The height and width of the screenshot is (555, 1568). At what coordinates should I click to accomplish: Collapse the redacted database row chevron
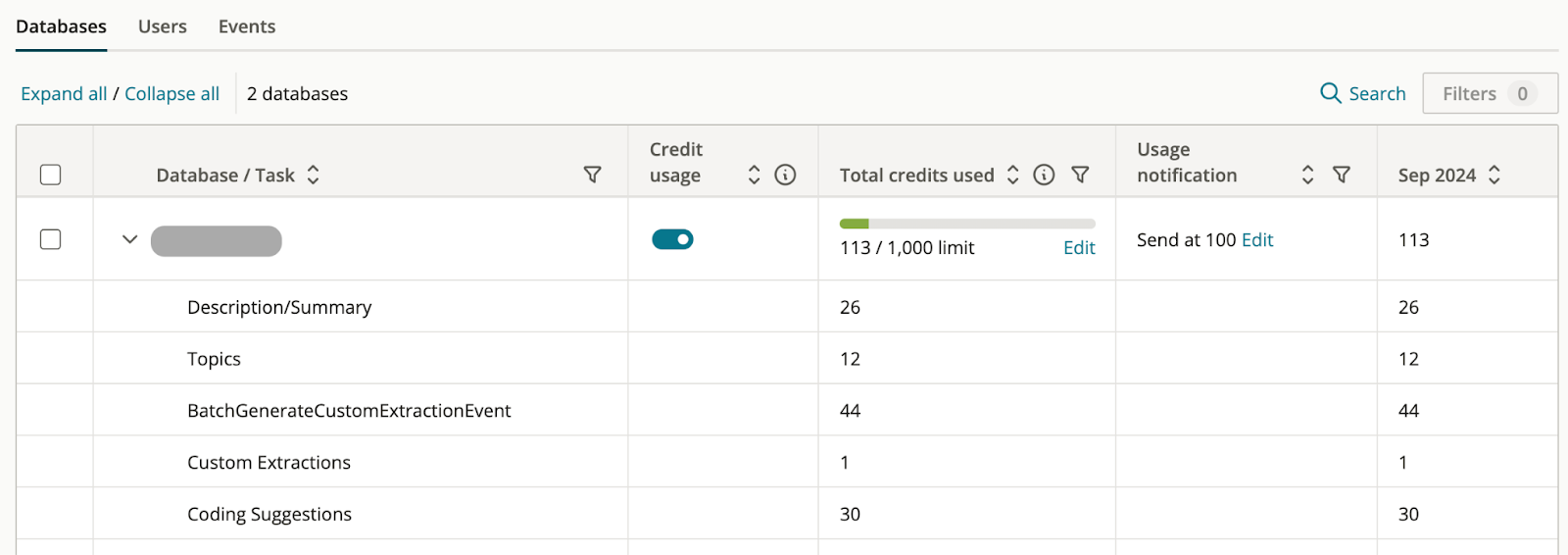[x=129, y=239]
